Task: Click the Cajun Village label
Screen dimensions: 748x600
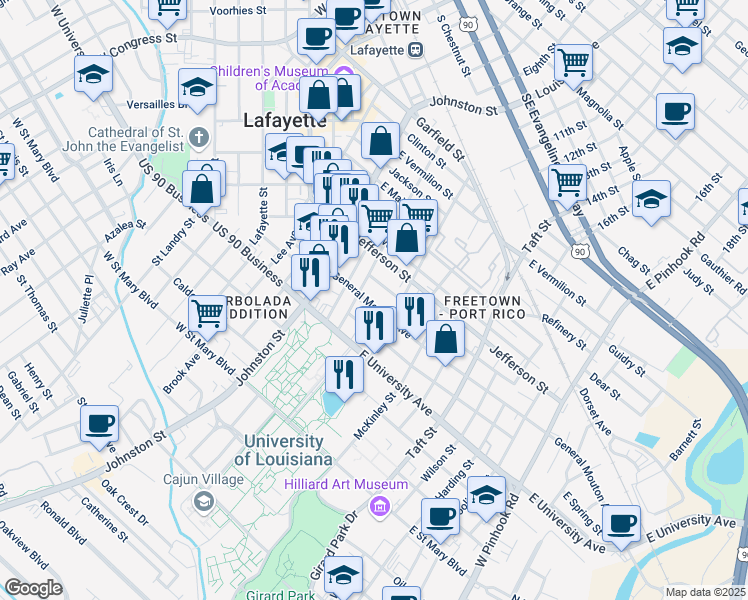Action: tap(203, 479)
